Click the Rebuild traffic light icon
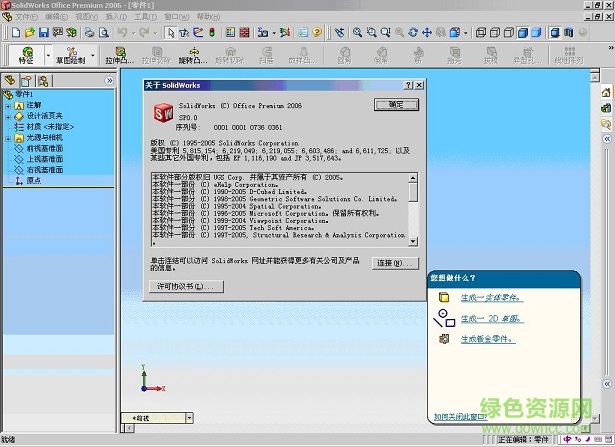The image size is (615, 447). [212, 33]
